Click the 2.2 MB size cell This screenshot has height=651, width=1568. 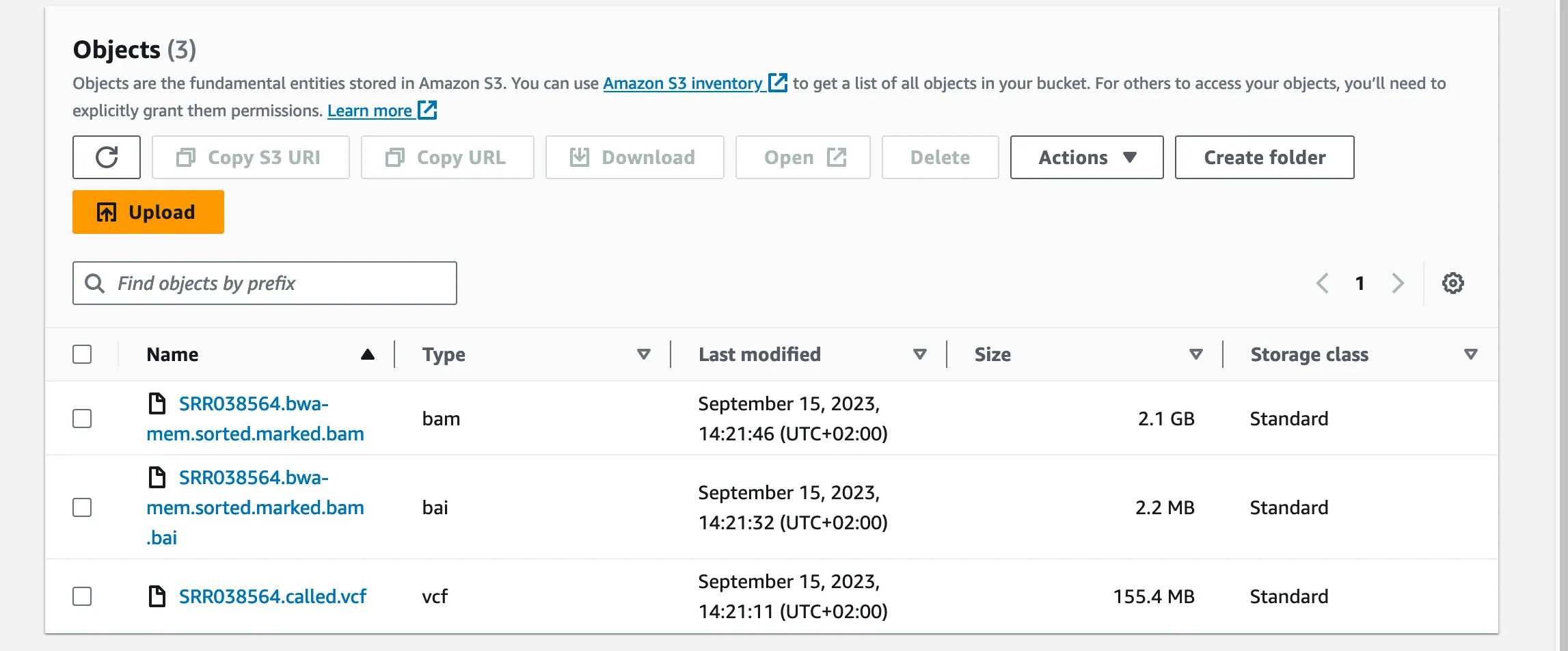pyautogui.click(x=1165, y=507)
